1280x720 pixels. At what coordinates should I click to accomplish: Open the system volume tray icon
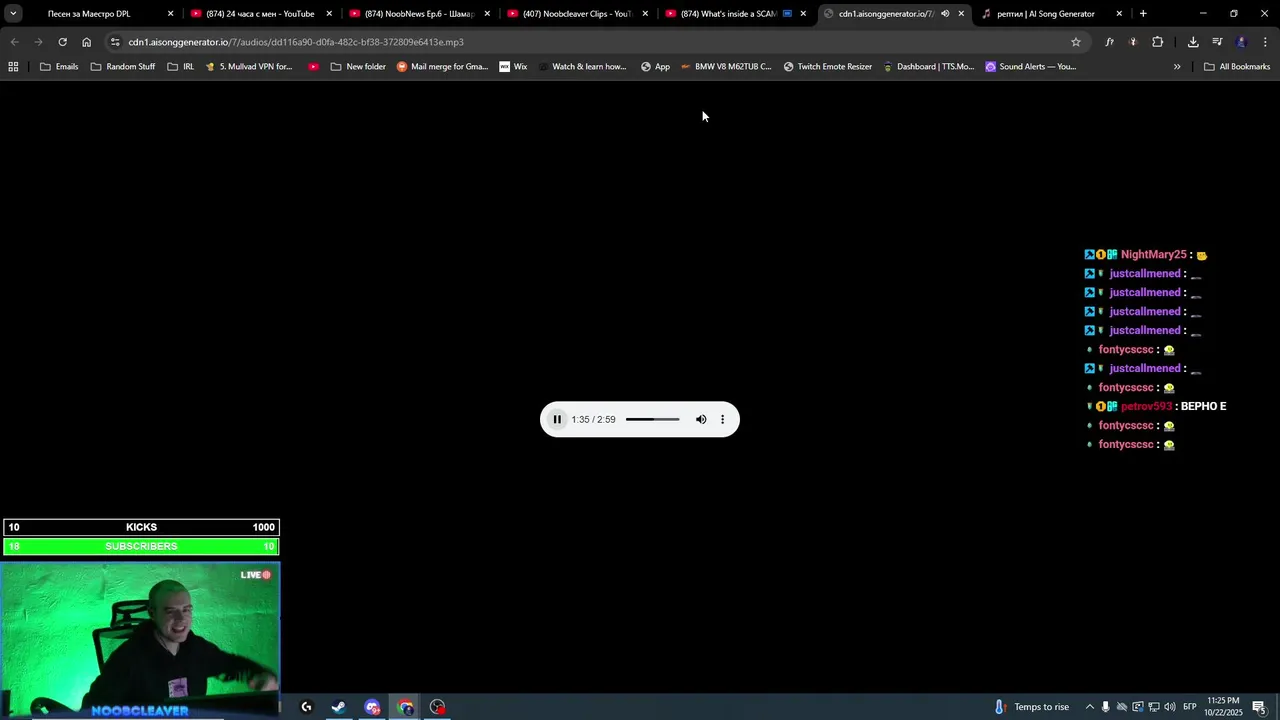coord(1169,707)
